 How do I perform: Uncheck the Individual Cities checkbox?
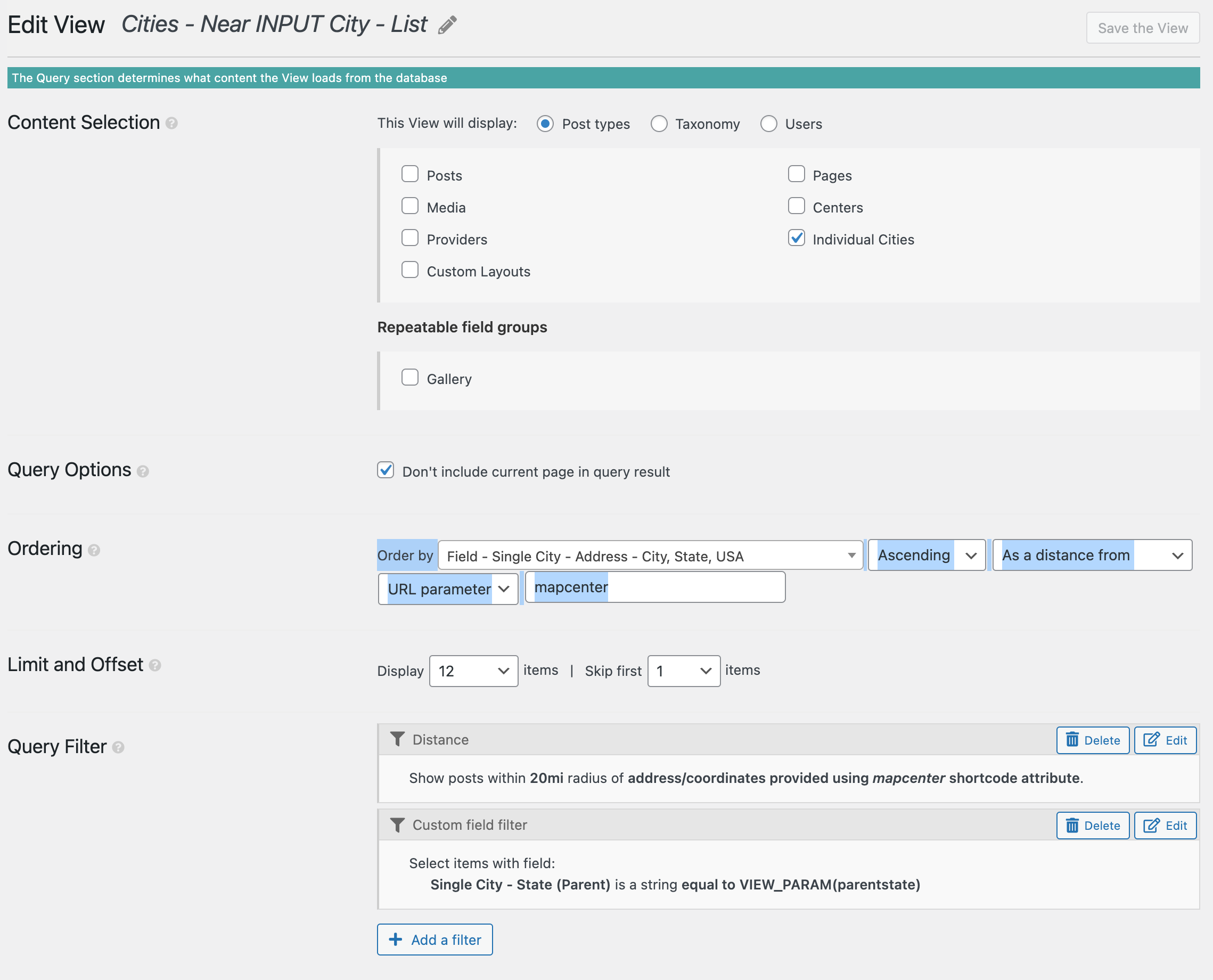click(797, 238)
